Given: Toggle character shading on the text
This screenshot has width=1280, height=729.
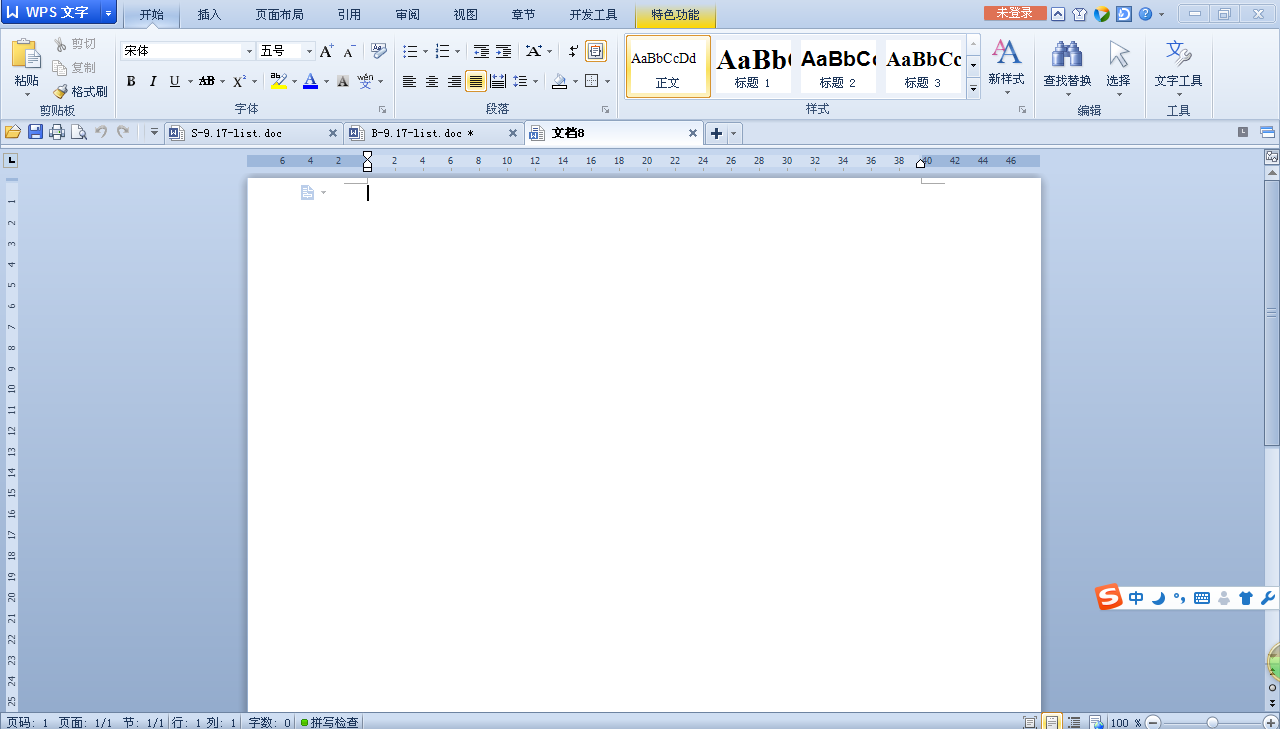Looking at the screenshot, I should point(342,81).
